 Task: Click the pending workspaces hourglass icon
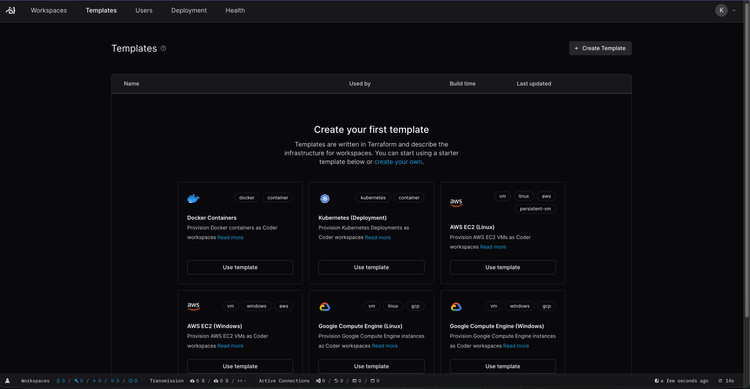coord(58,381)
